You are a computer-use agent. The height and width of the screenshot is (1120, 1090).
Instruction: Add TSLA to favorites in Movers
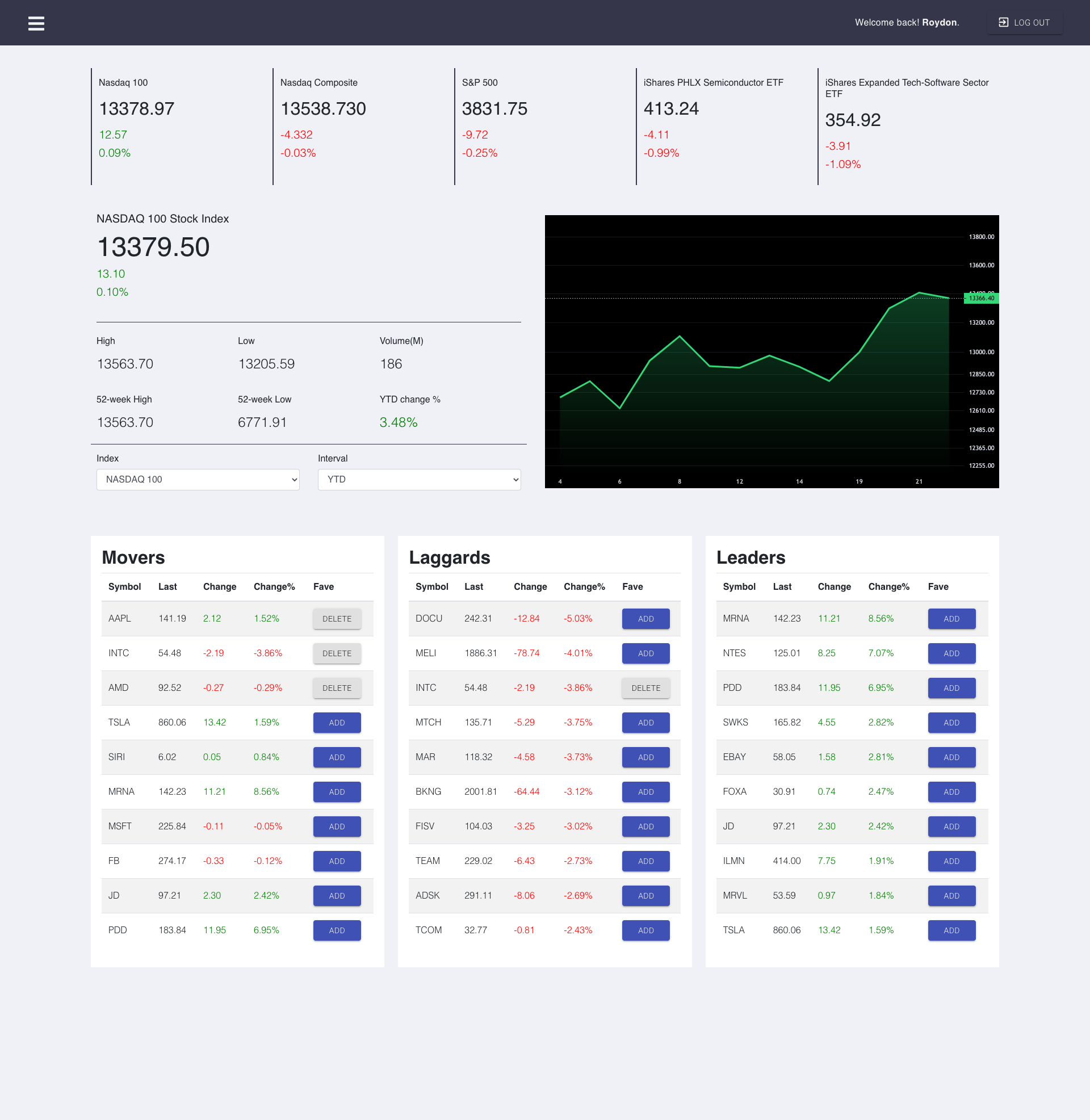[337, 723]
